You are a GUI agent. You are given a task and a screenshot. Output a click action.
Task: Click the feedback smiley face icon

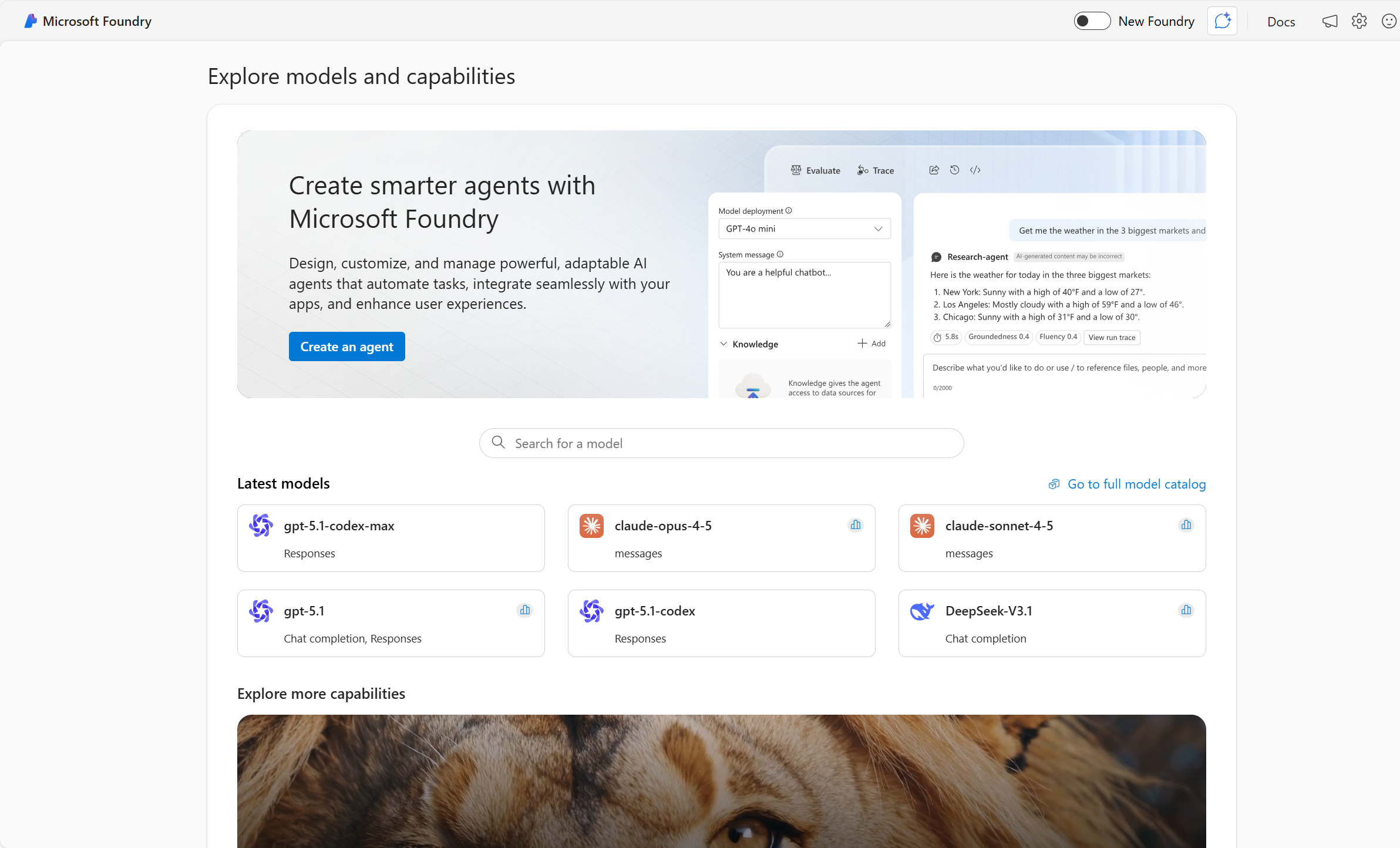click(1389, 21)
